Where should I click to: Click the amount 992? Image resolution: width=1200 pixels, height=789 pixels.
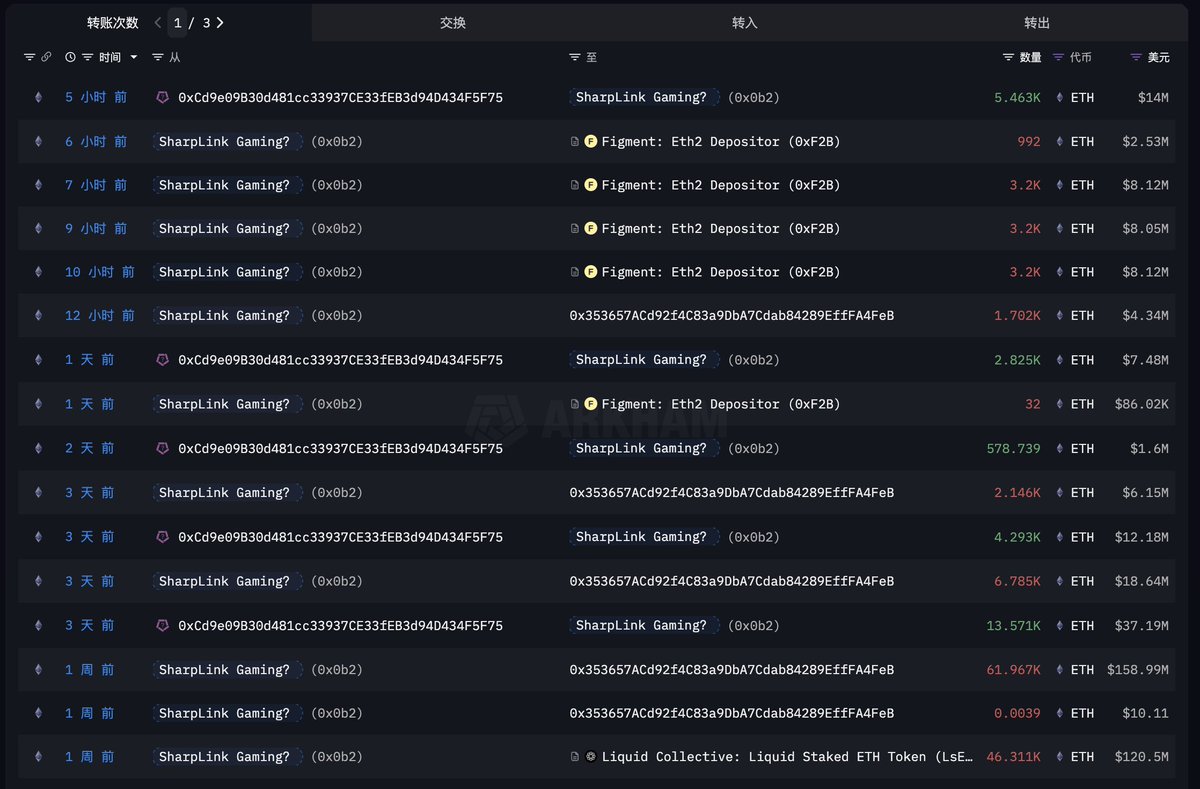click(1029, 142)
